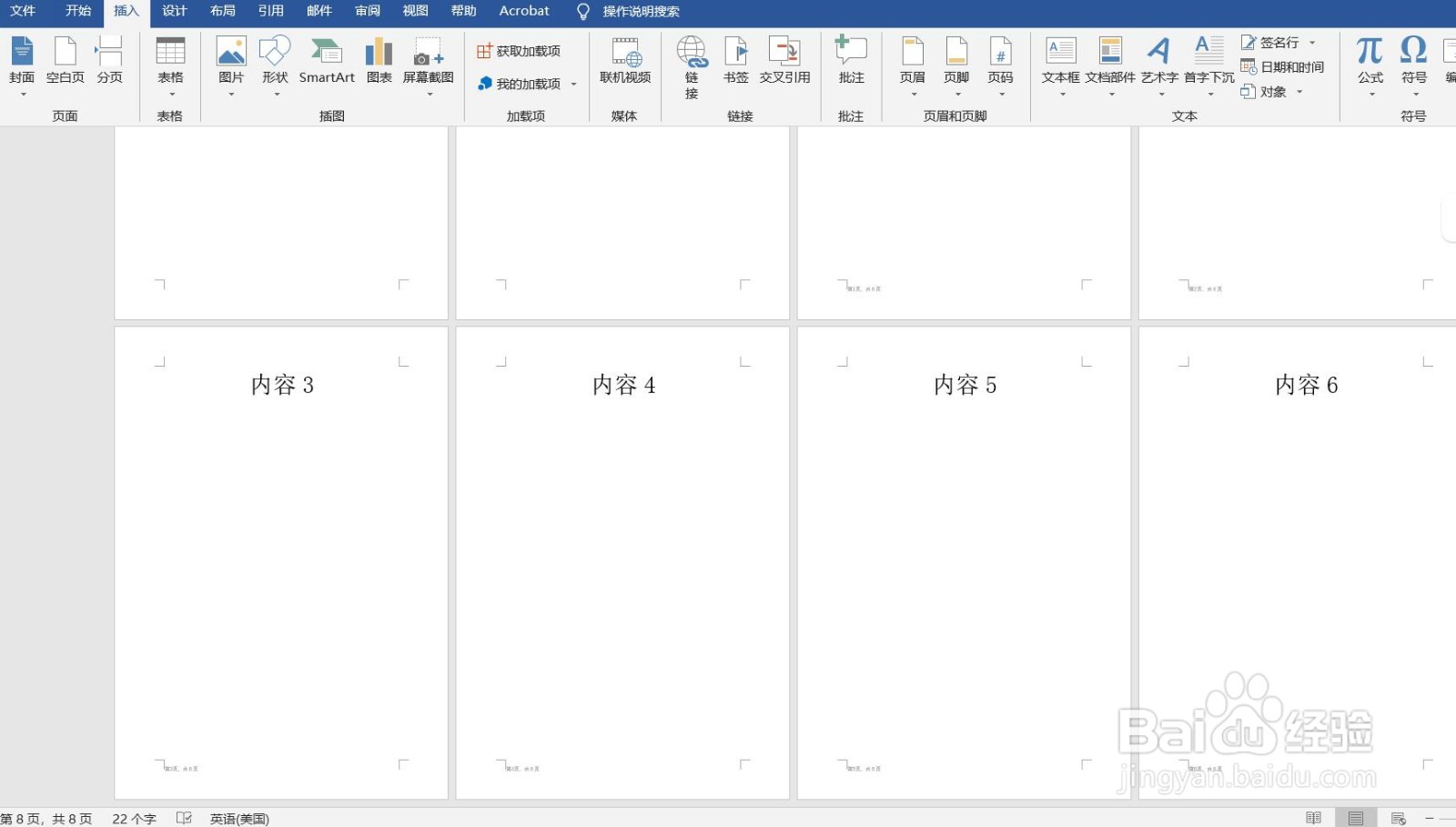Open the Footer (页脚) gallery
This screenshot has height=827, width=1456.
956,66
